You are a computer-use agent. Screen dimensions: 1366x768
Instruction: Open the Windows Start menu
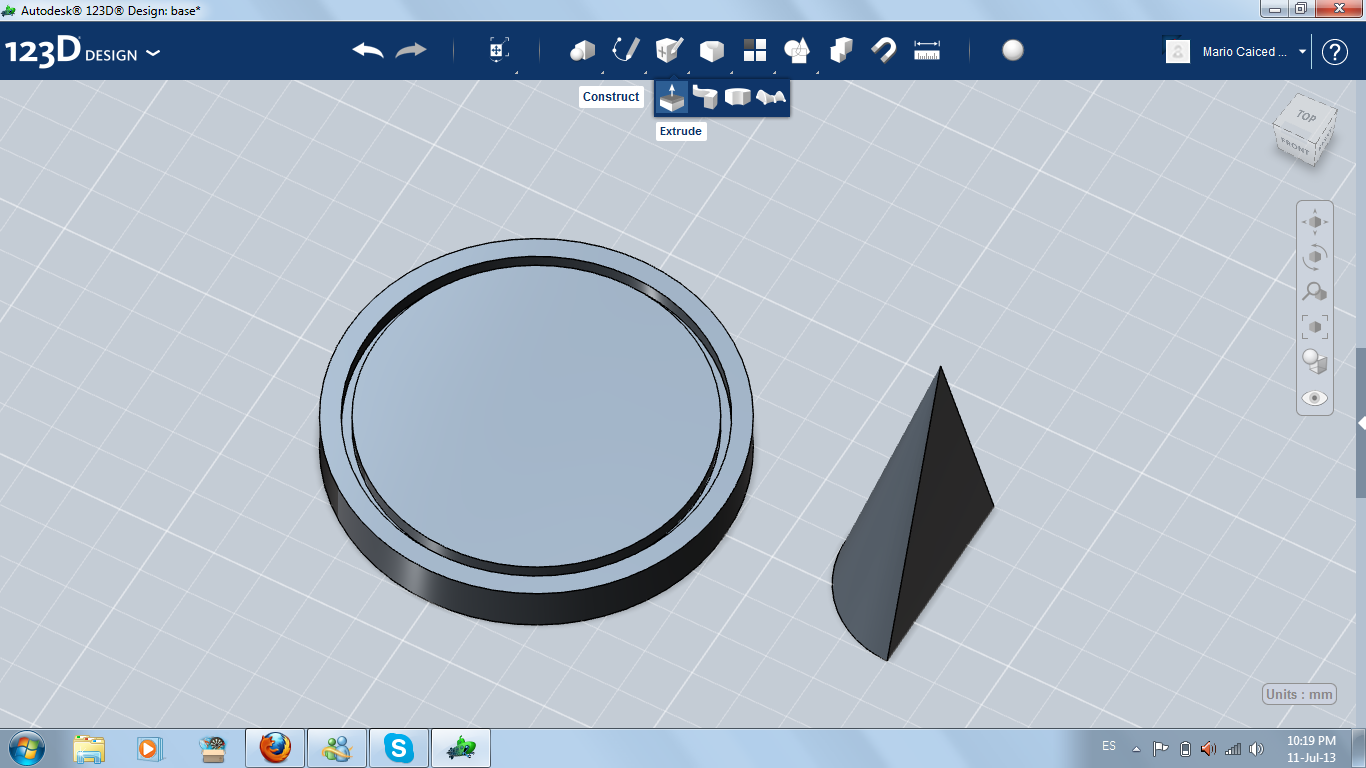coord(25,748)
